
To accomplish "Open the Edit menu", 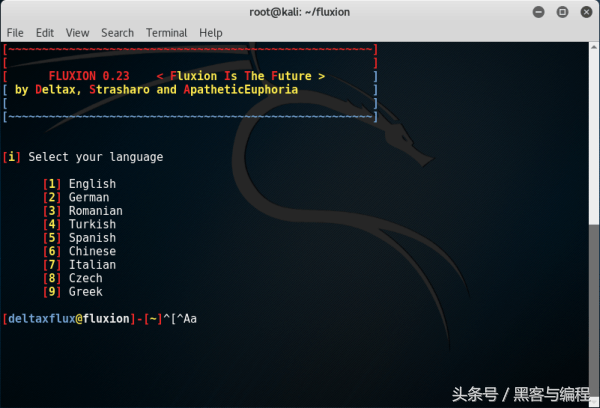I will (45, 33).
